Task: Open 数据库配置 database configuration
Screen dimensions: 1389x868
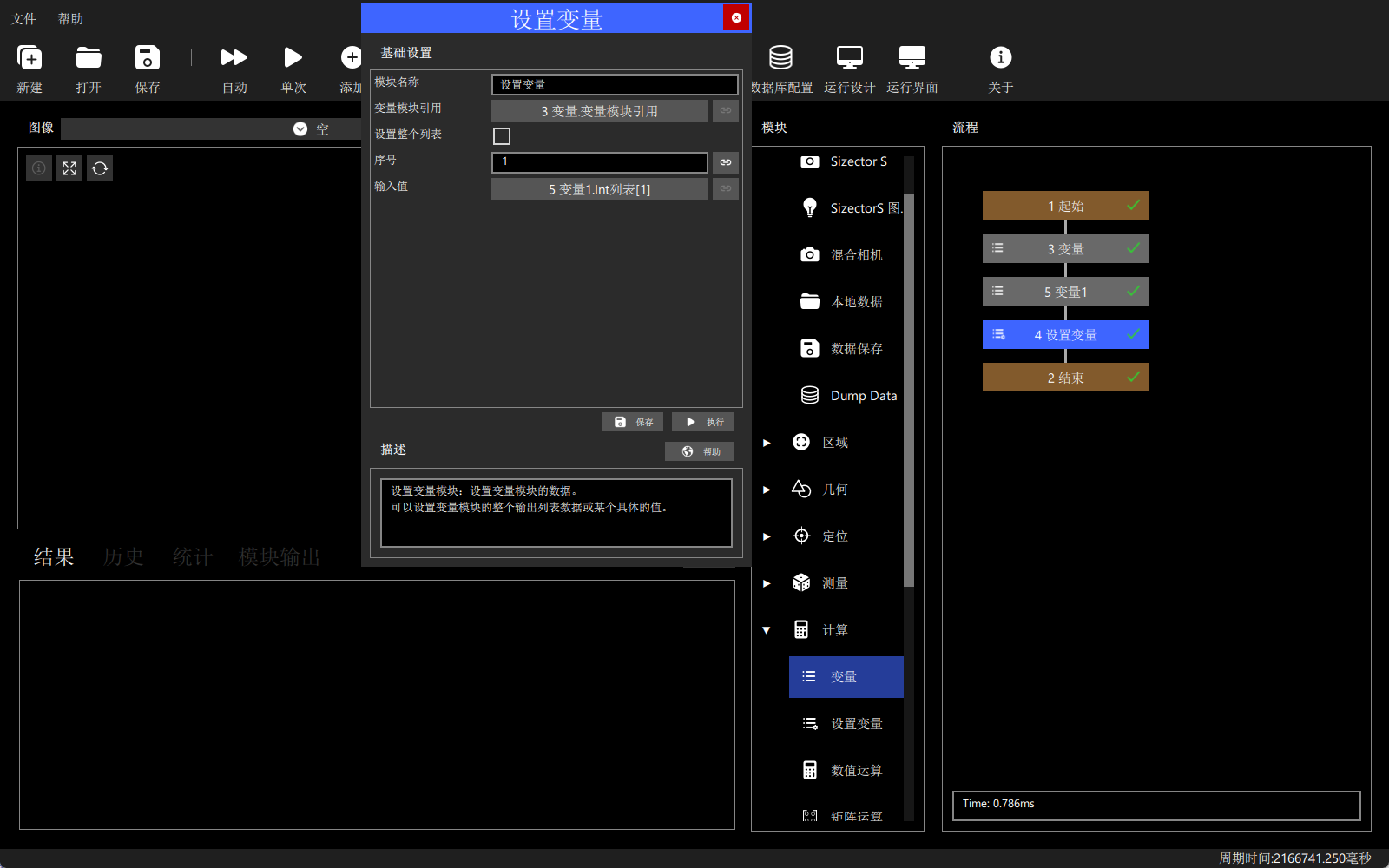Action: click(780, 57)
